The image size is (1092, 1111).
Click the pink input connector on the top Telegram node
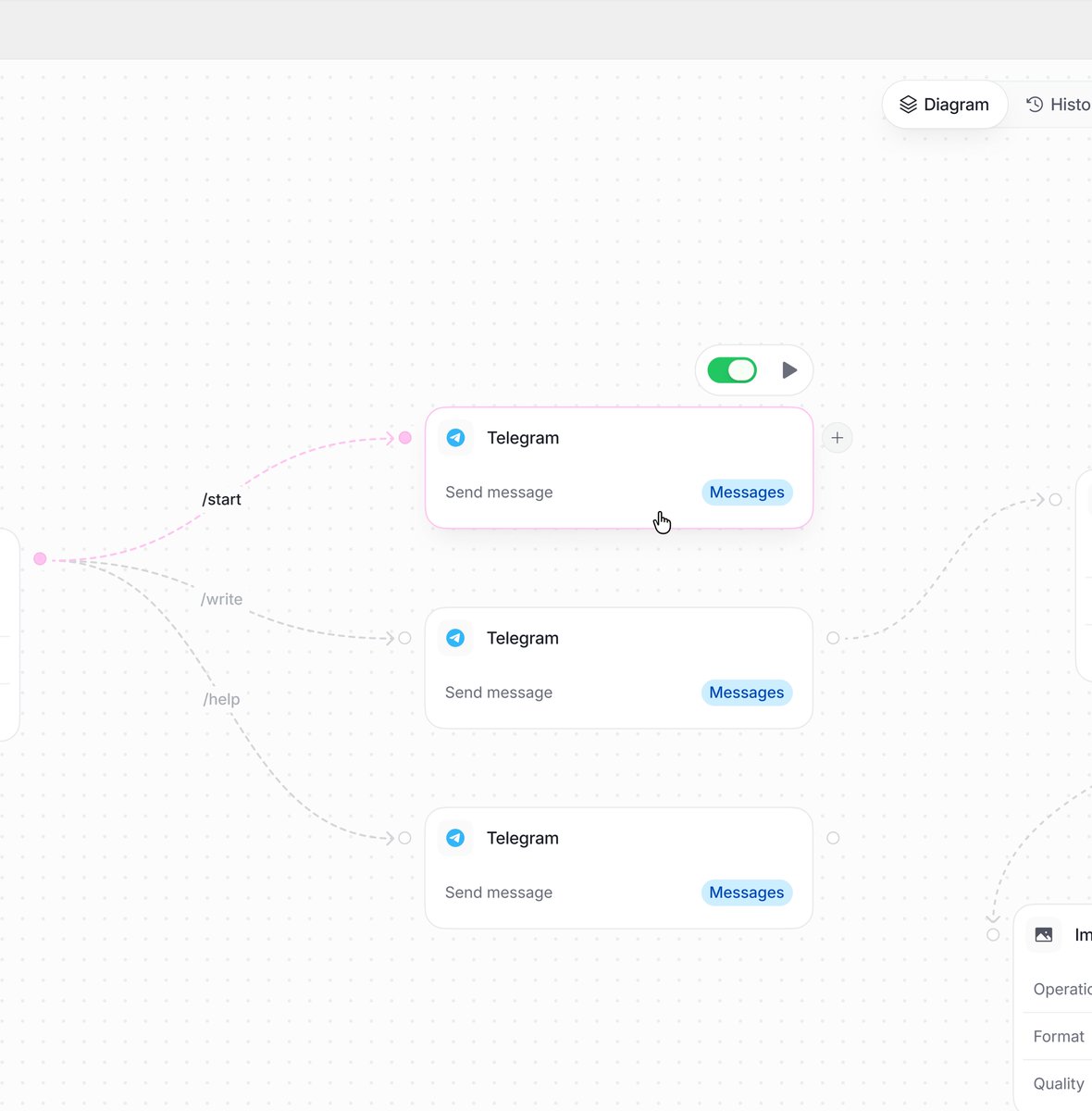click(x=404, y=437)
